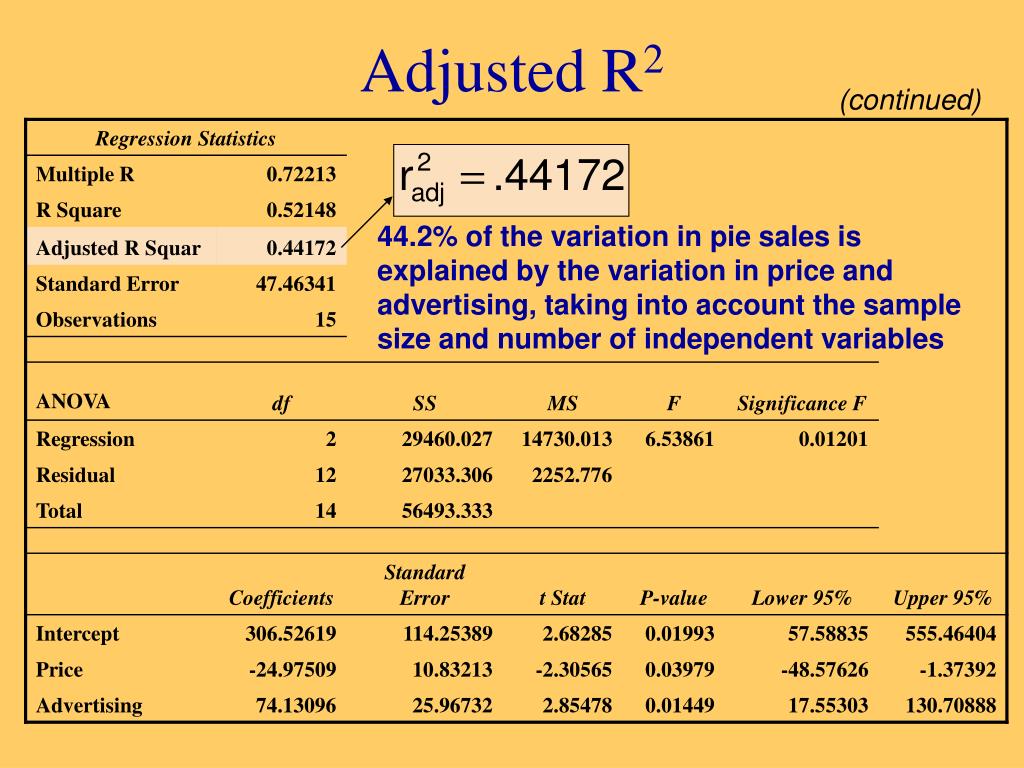
Task: Select the Advertising standard error 25.96732
Action: [x=452, y=705]
